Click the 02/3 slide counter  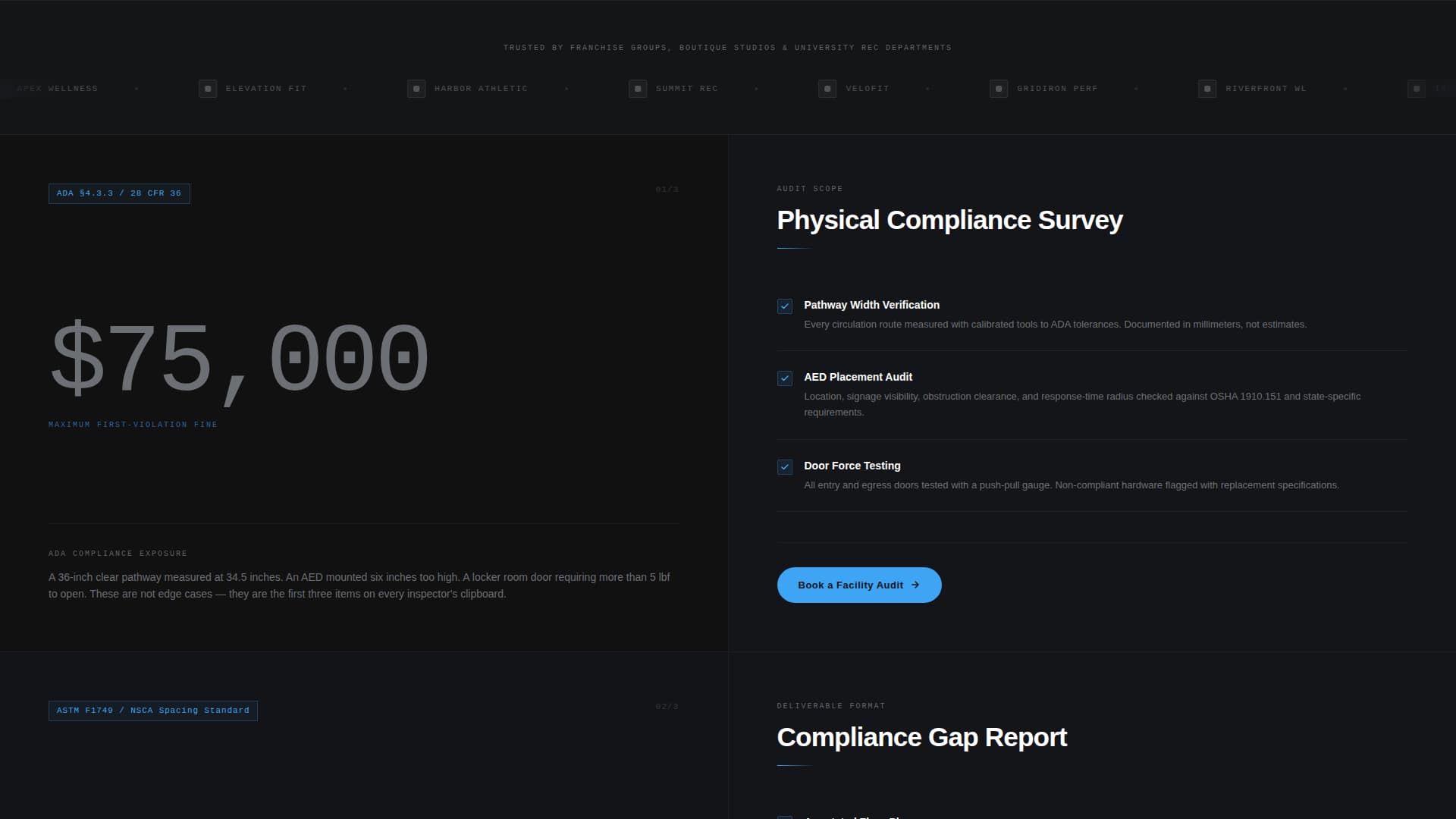(x=667, y=707)
